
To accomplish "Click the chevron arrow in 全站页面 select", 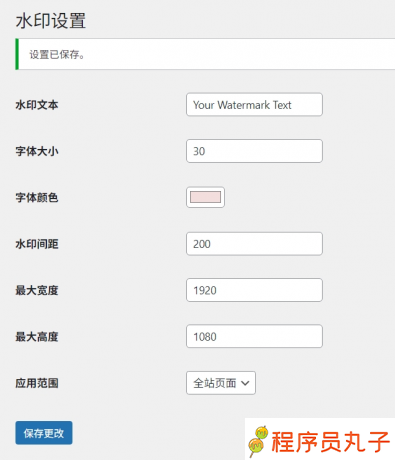I will [245, 383].
